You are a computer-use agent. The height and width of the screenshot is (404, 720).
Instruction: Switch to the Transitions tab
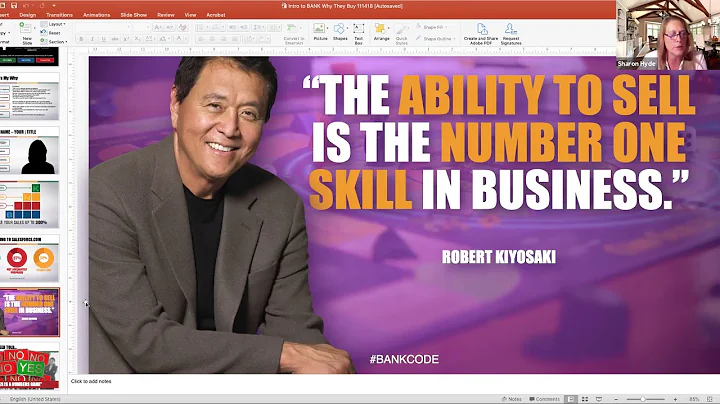point(59,15)
